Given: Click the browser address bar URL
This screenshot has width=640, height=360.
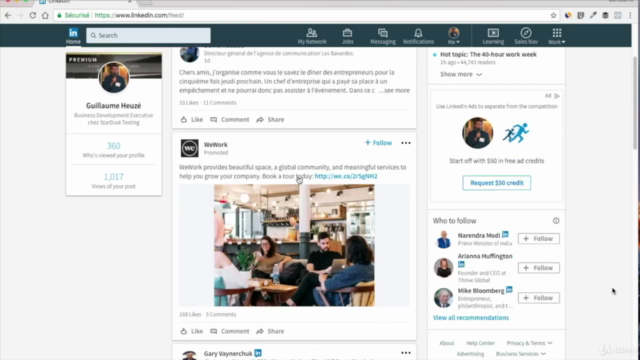Looking at the screenshot, I should click(x=139, y=16).
